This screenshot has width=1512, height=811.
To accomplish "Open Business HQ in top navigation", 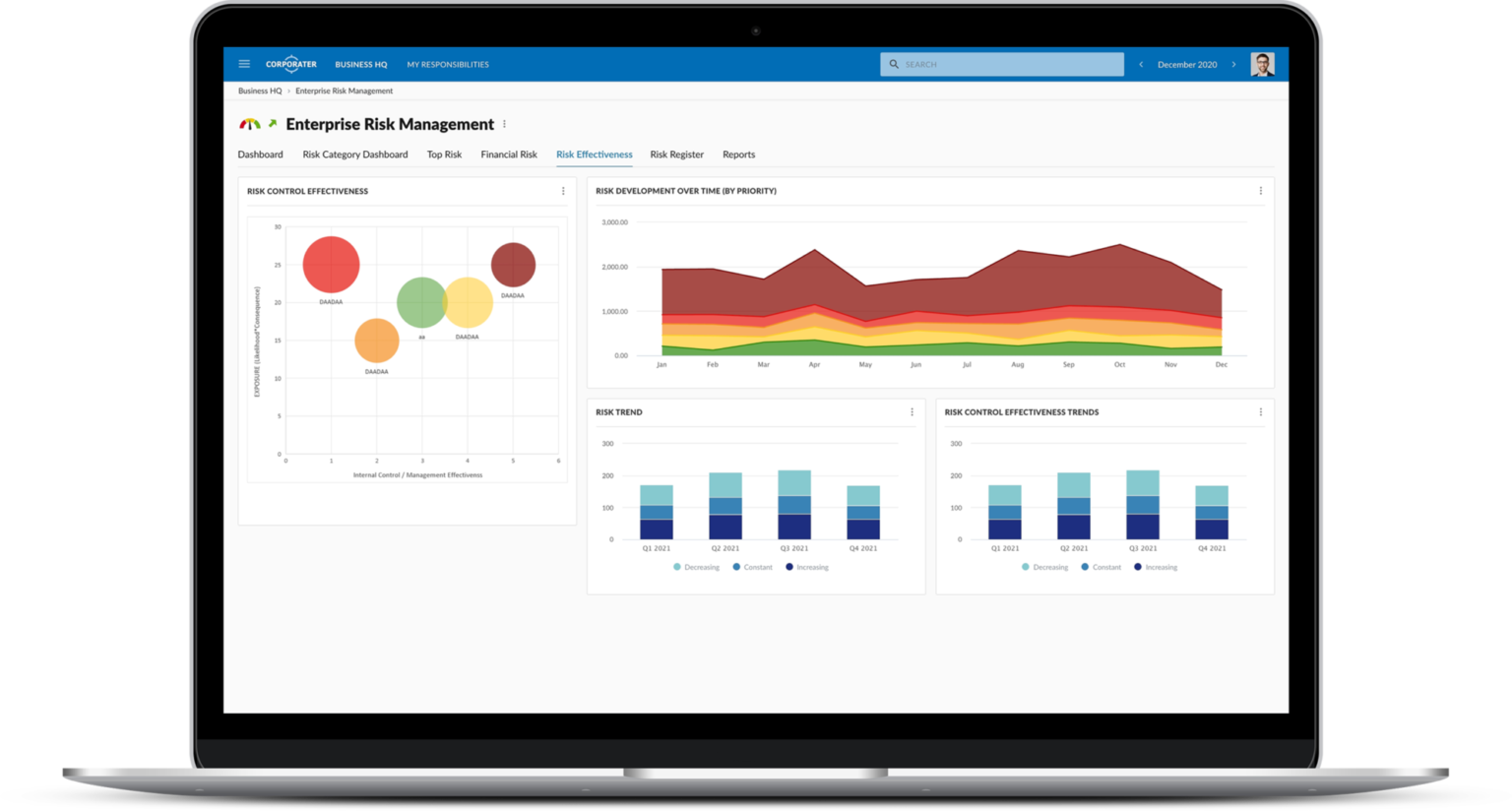I will [361, 64].
